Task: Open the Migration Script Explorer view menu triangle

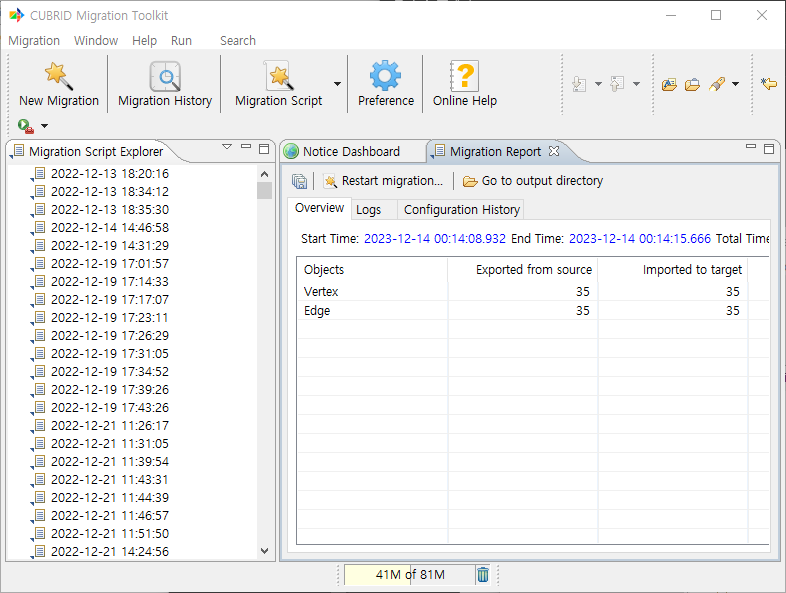Action: coord(227,147)
